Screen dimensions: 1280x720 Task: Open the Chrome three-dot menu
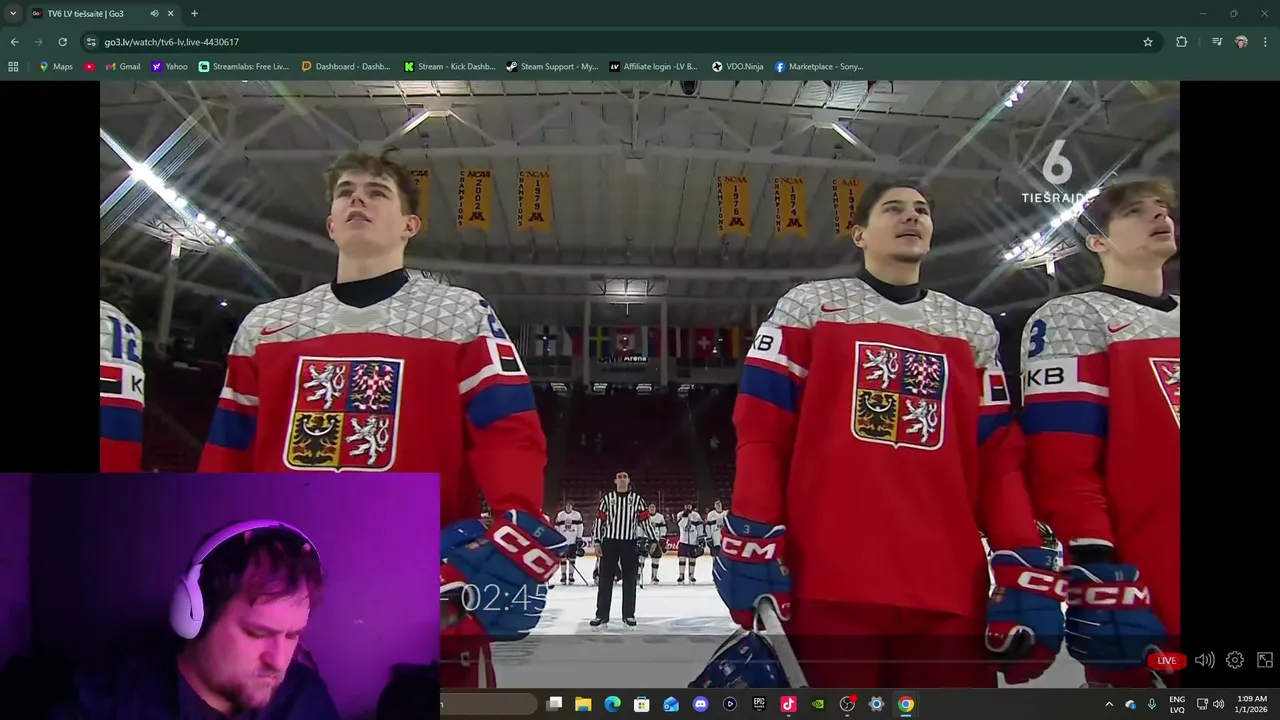1265,42
